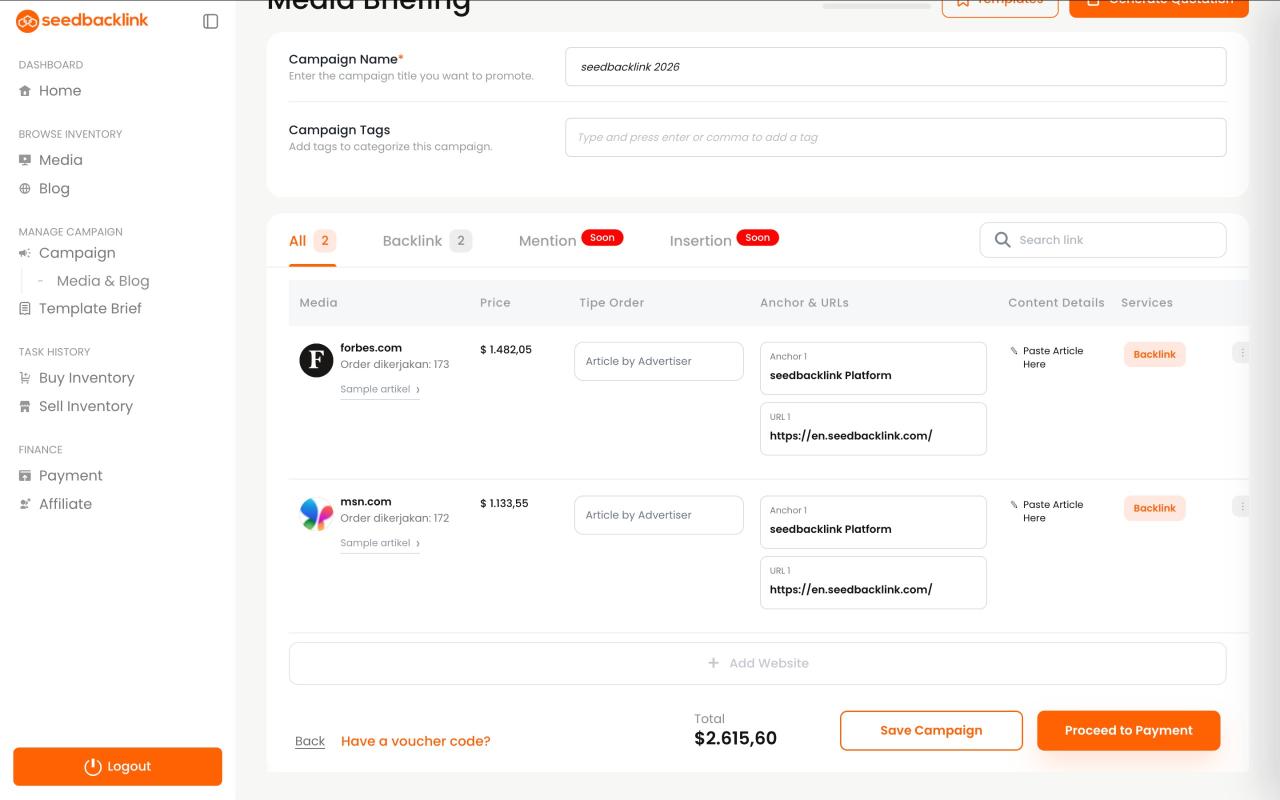Click the Content Details column header
The width and height of the screenshot is (1280, 800).
tap(1056, 303)
